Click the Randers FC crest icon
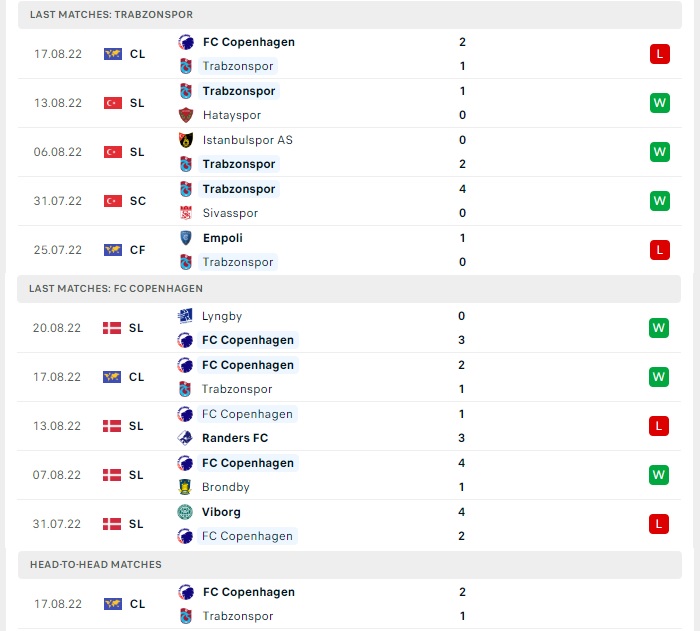Screen dimensions: 700x631 pyautogui.click(x=185, y=438)
